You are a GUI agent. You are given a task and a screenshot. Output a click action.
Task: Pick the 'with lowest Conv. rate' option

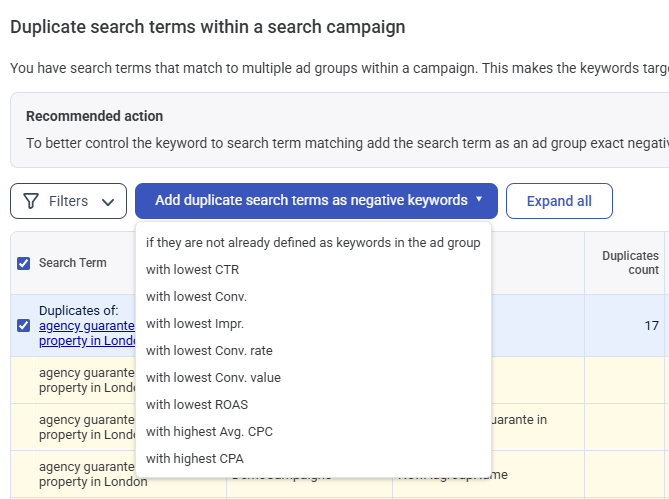[x=209, y=351]
